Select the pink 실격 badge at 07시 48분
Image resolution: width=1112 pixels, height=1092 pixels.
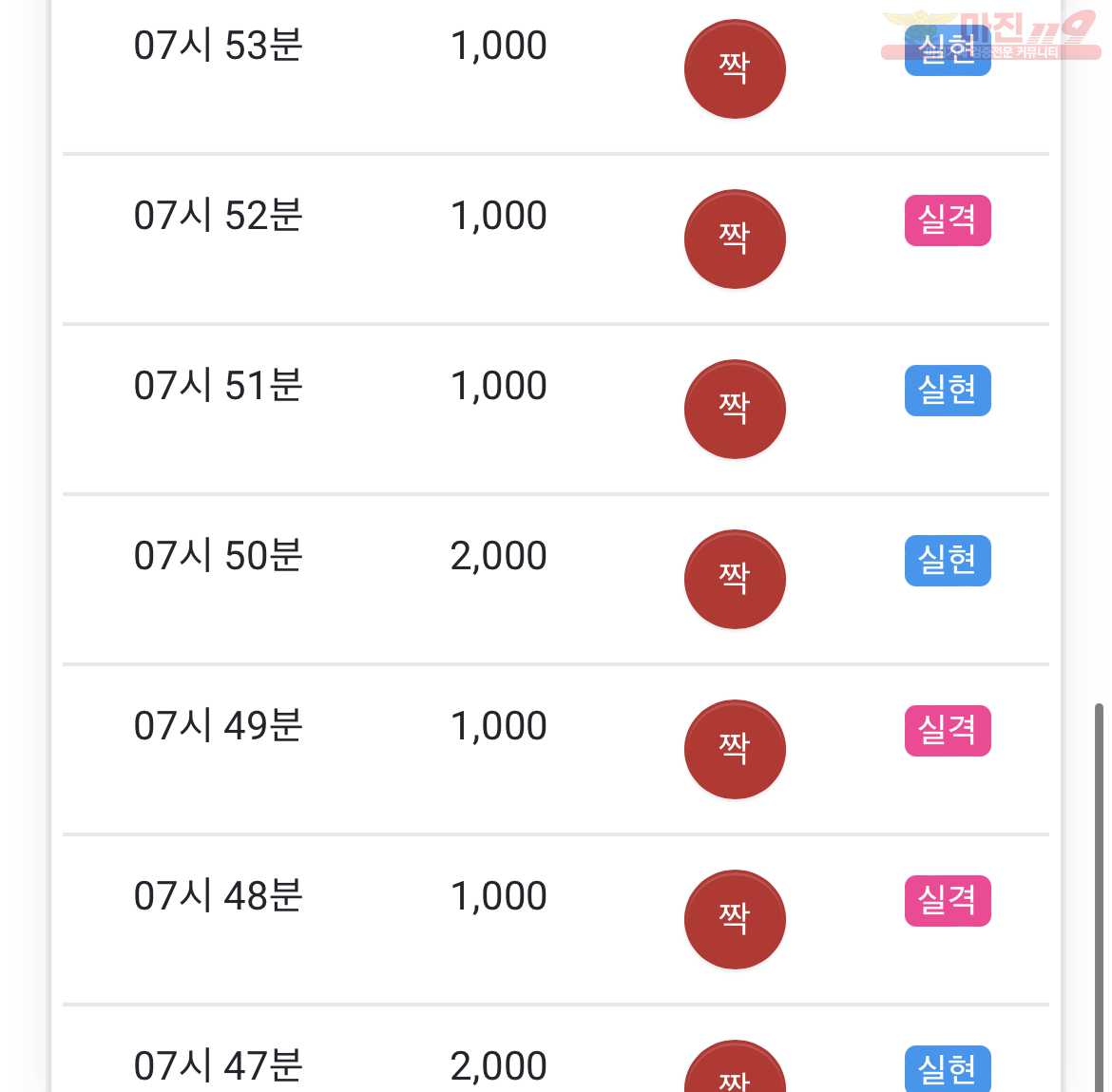pyautogui.click(x=948, y=901)
